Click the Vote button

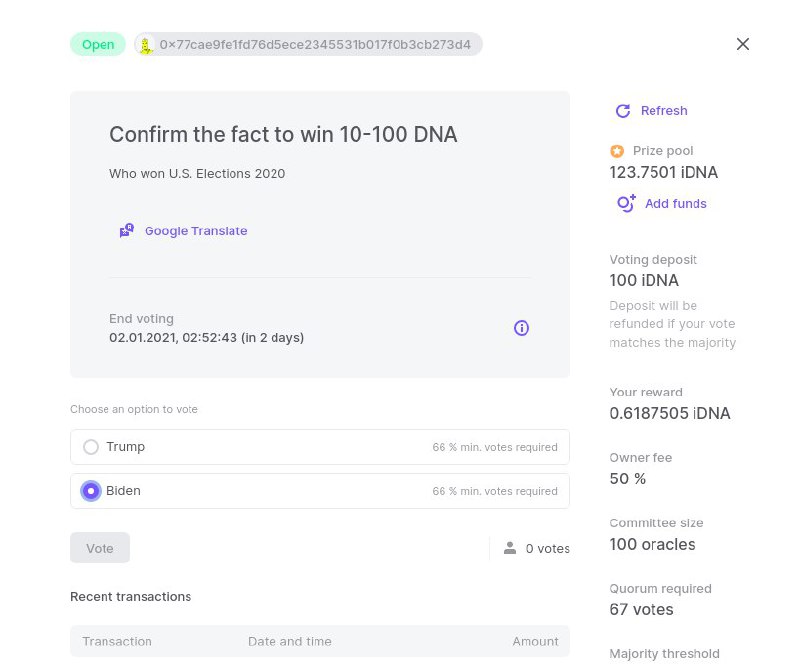pos(99,548)
